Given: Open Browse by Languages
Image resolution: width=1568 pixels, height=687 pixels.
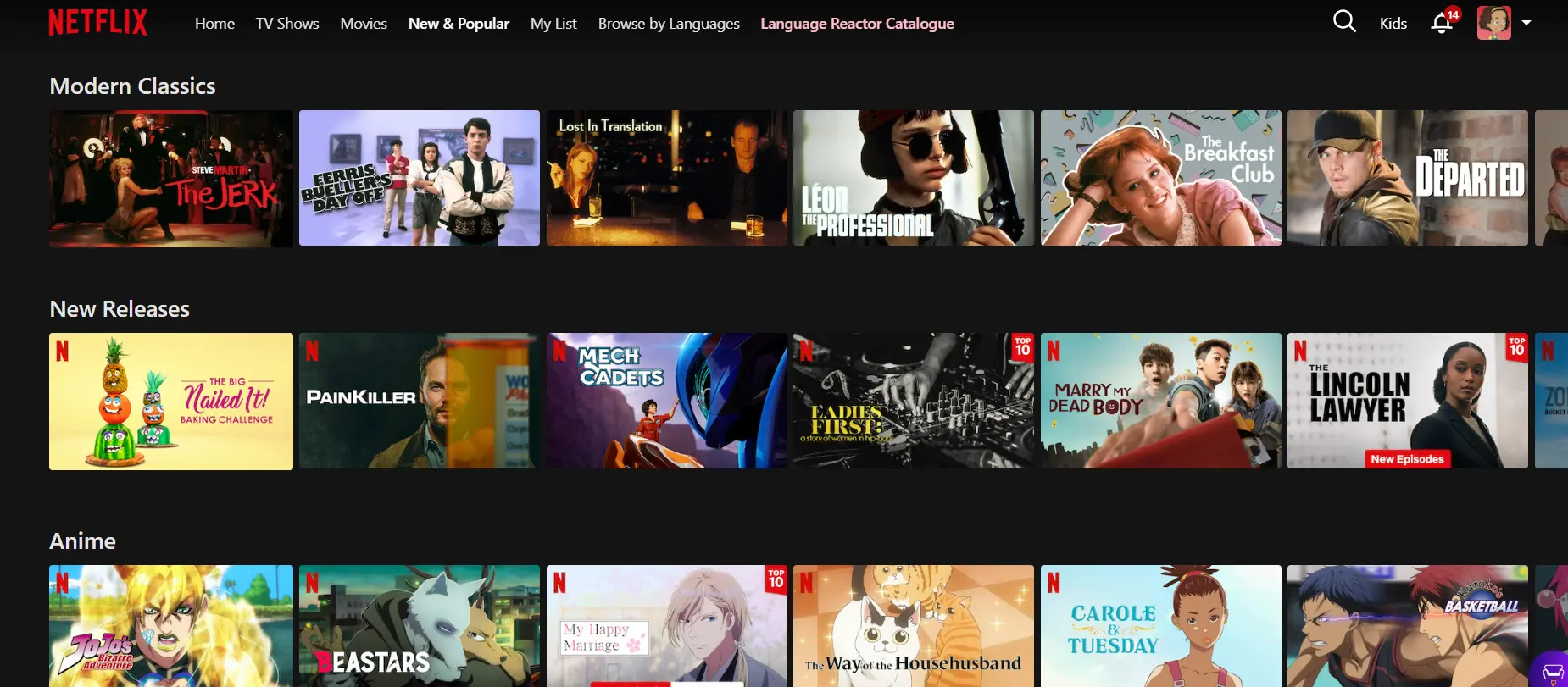Looking at the screenshot, I should pos(669,24).
